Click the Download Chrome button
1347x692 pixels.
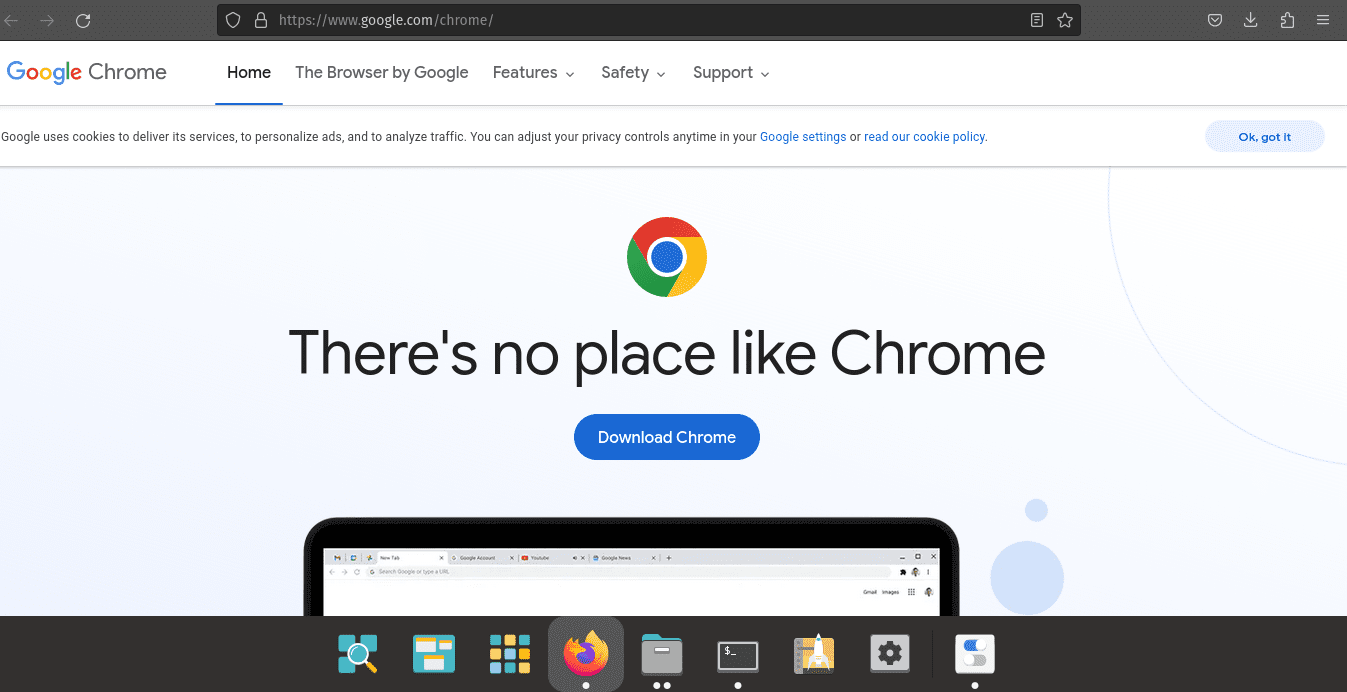point(667,437)
